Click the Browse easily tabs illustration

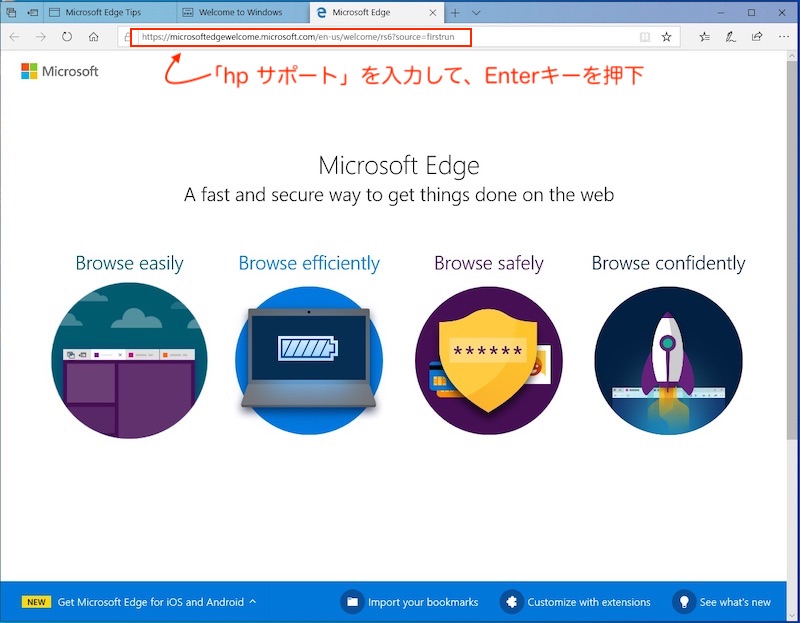click(x=130, y=361)
